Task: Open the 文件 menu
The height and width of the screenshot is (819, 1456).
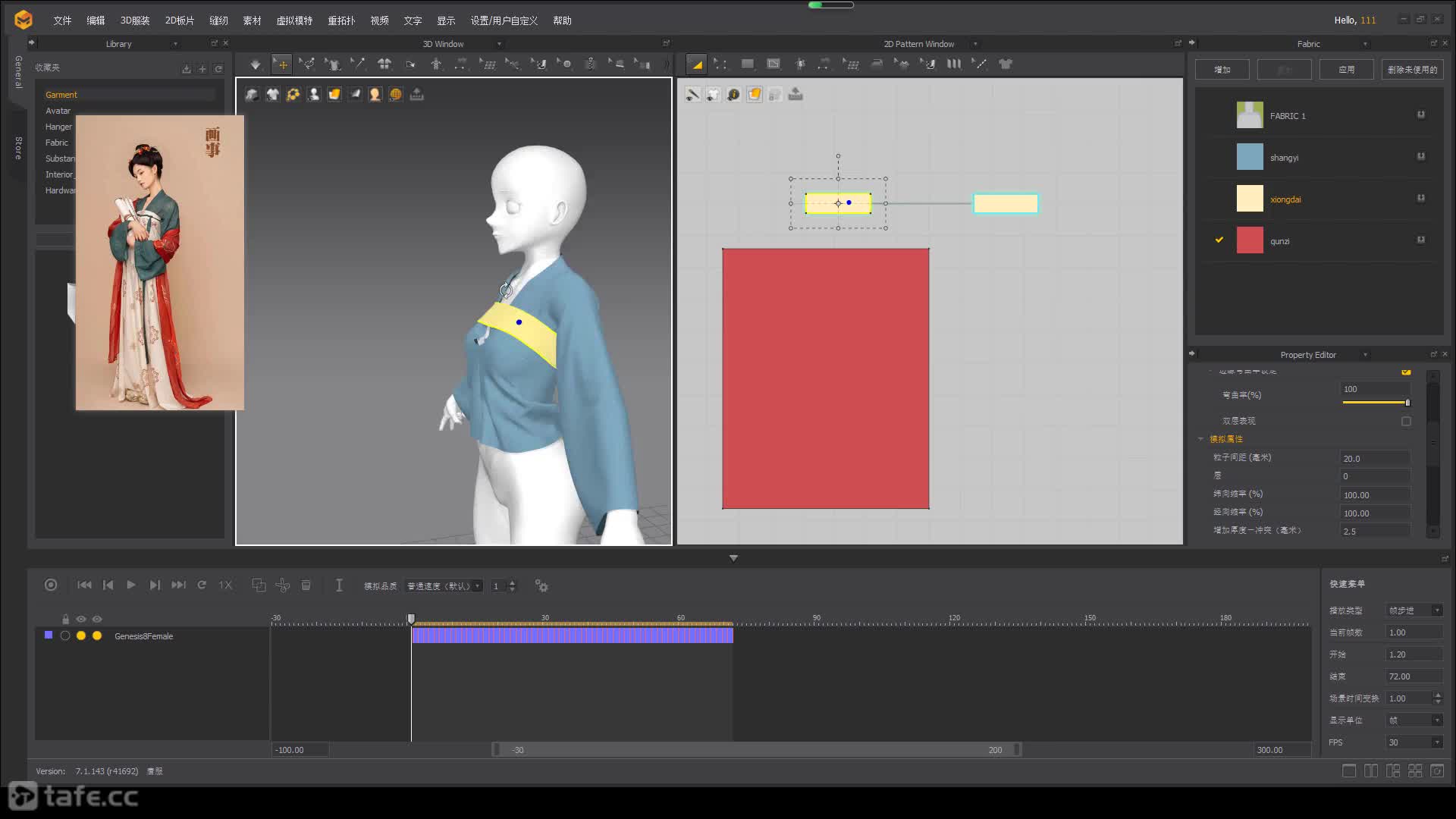Action: coord(62,20)
